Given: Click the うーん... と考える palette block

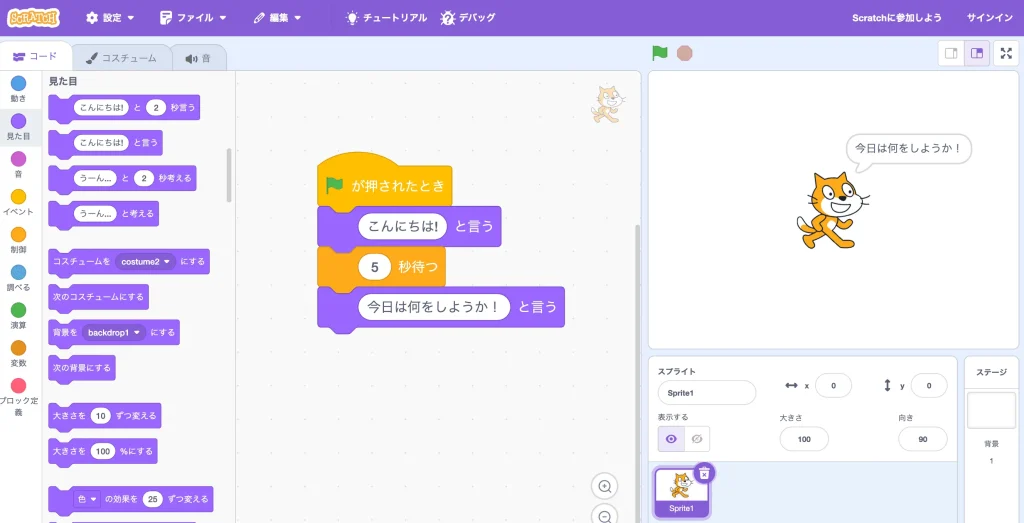Looking at the screenshot, I should [104, 214].
